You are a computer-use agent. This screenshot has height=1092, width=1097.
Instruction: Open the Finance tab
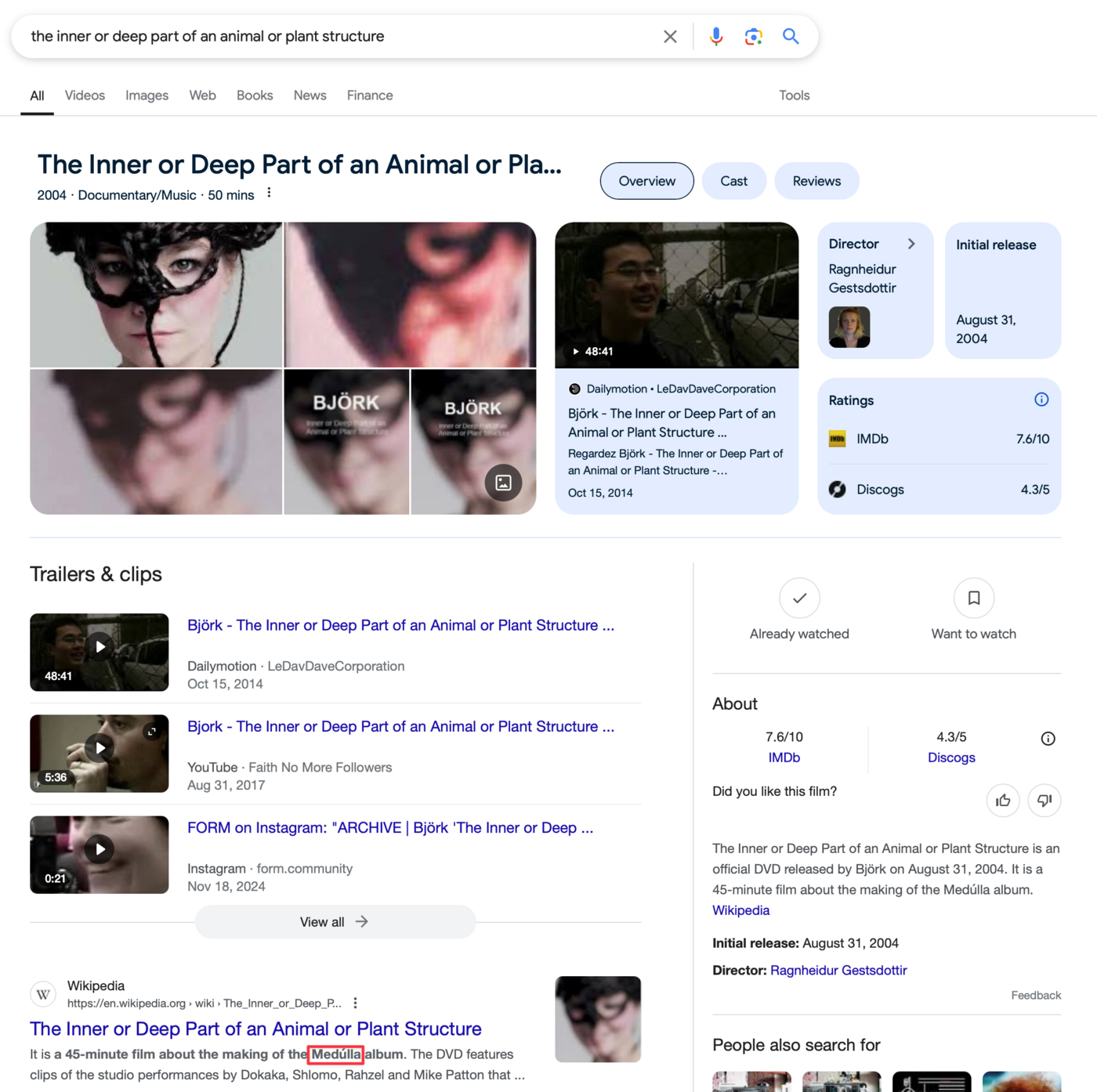370,96
